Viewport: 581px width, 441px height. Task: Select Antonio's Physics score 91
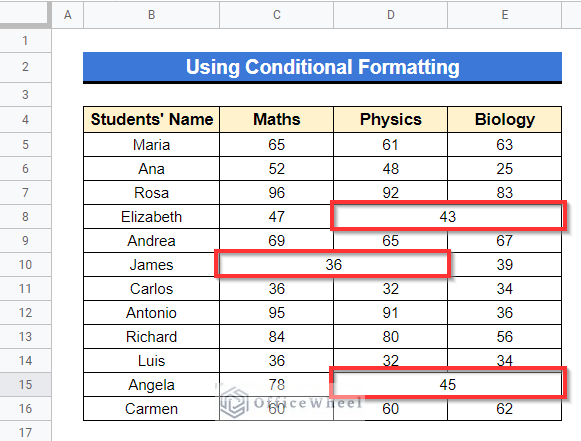[391, 312]
